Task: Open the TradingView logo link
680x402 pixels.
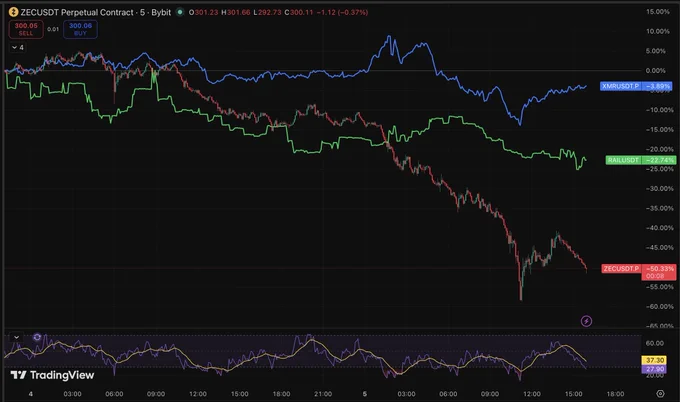Action: [52, 375]
